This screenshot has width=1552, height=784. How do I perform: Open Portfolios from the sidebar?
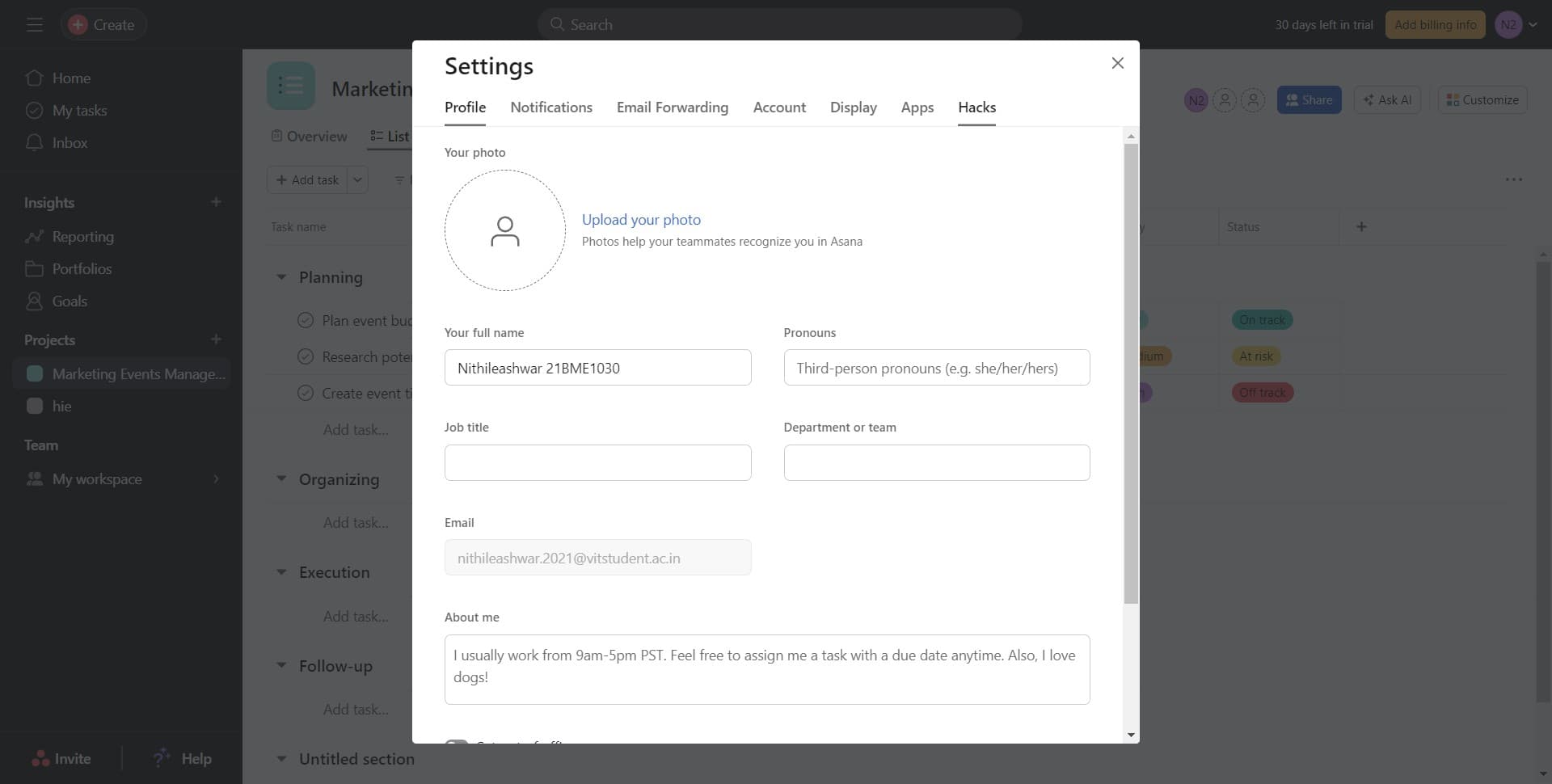pos(82,268)
